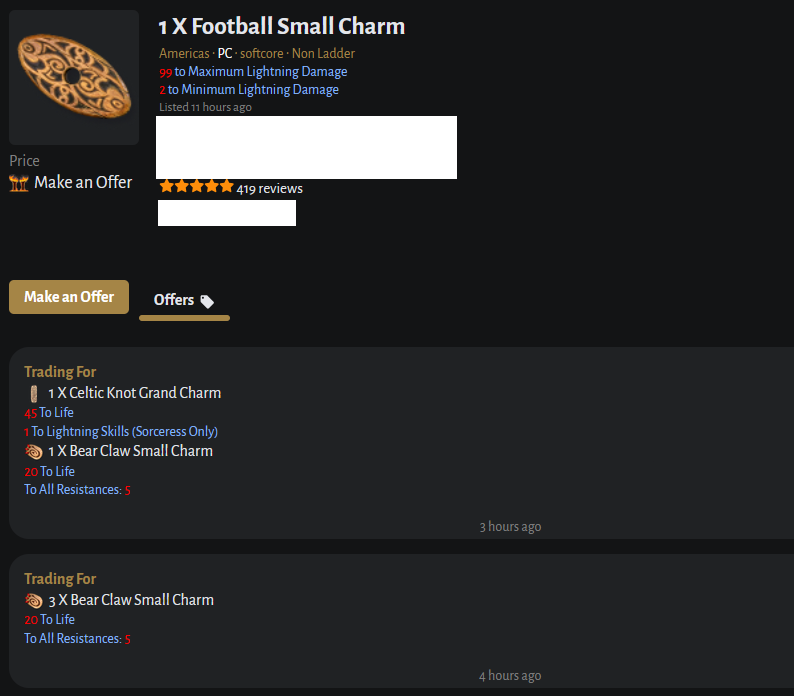
Task: Click the Celtic Knot Grand Charm icon
Action: pos(34,393)
